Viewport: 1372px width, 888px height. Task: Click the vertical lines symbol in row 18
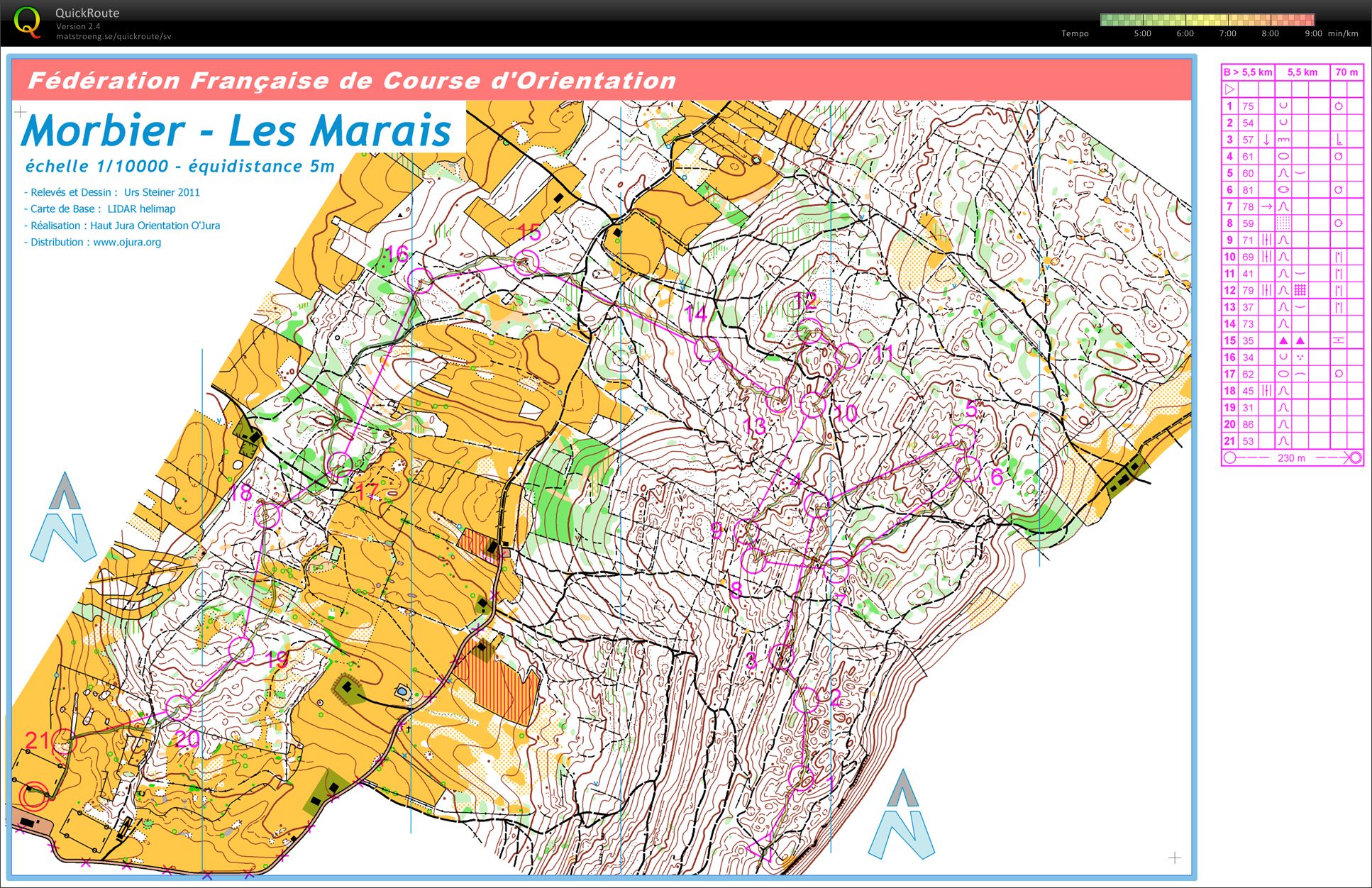point(1266,391)
